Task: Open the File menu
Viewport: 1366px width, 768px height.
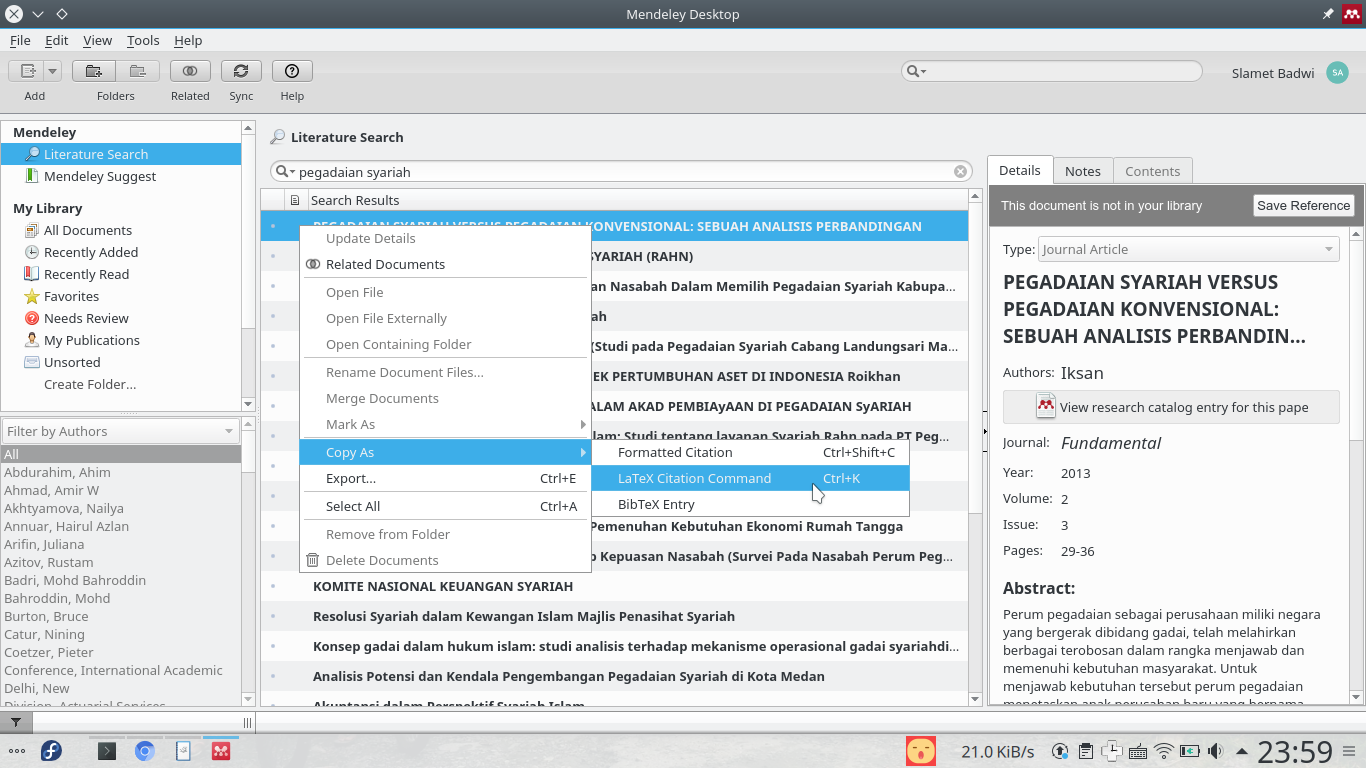Action: 20,40
